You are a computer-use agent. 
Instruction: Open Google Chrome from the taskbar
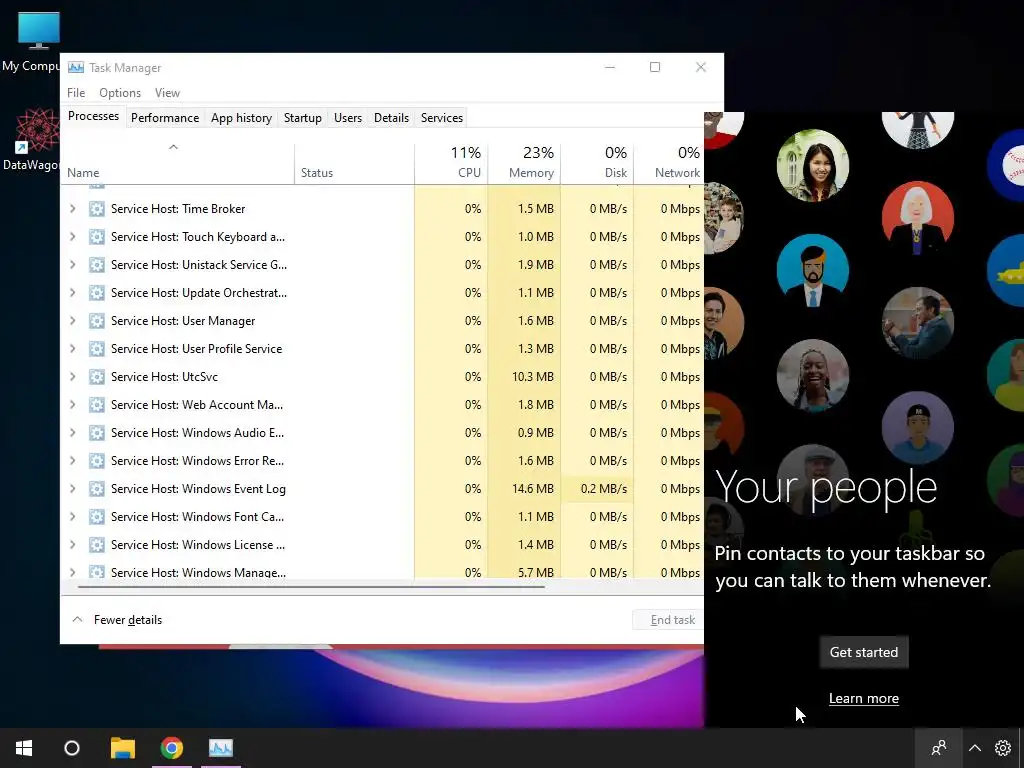click(x=172, y=748)
